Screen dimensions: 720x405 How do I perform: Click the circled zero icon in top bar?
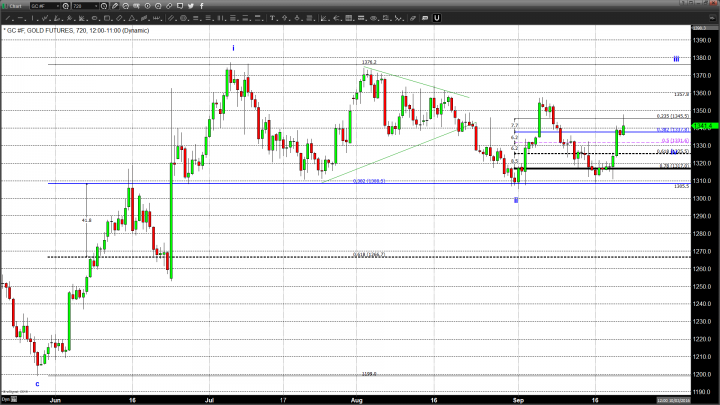coord(147,6)
